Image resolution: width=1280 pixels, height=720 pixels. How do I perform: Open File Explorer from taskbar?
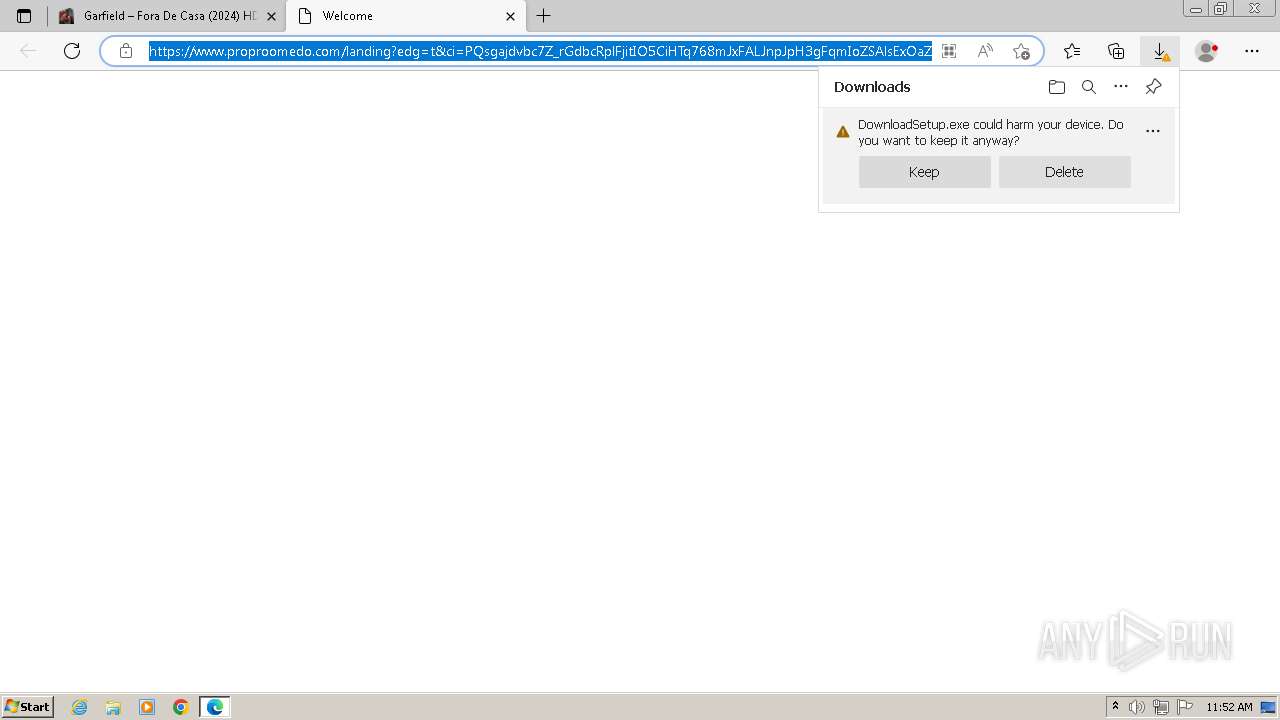(x=113, y=707)
